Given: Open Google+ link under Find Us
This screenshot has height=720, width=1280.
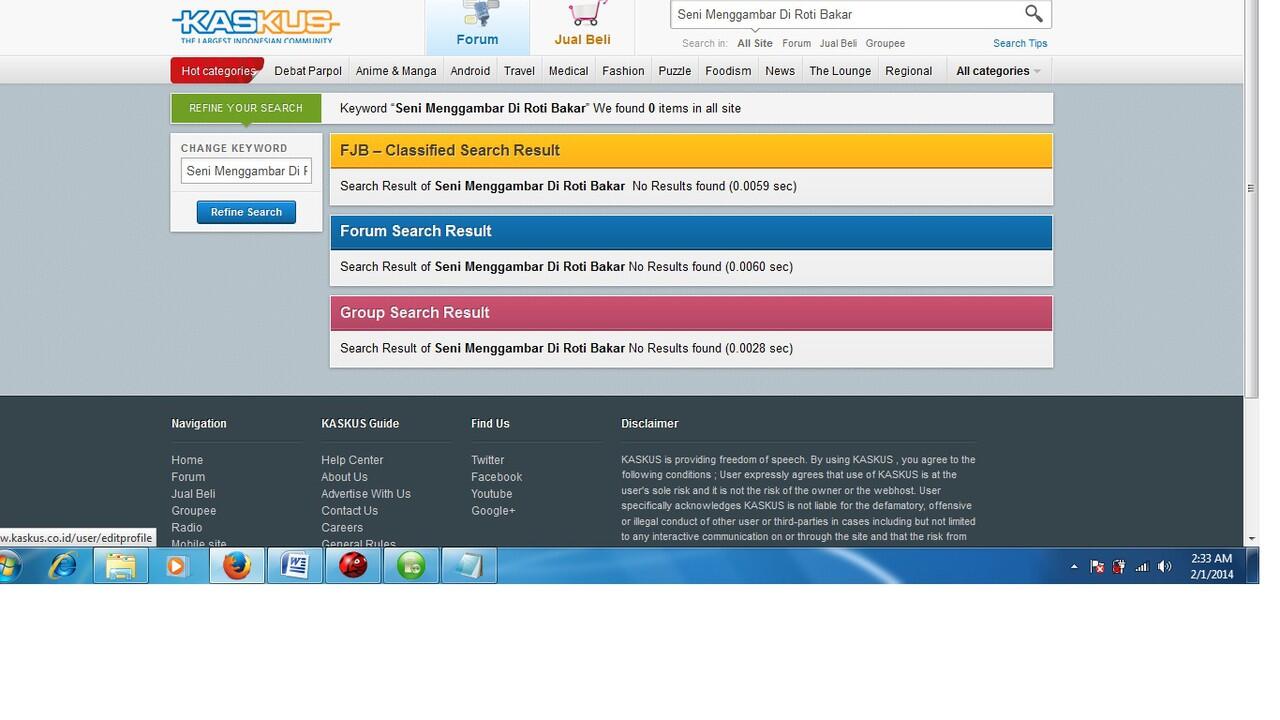Looking at the screenshot, I should pyautogui.click(x=493, y=511).
